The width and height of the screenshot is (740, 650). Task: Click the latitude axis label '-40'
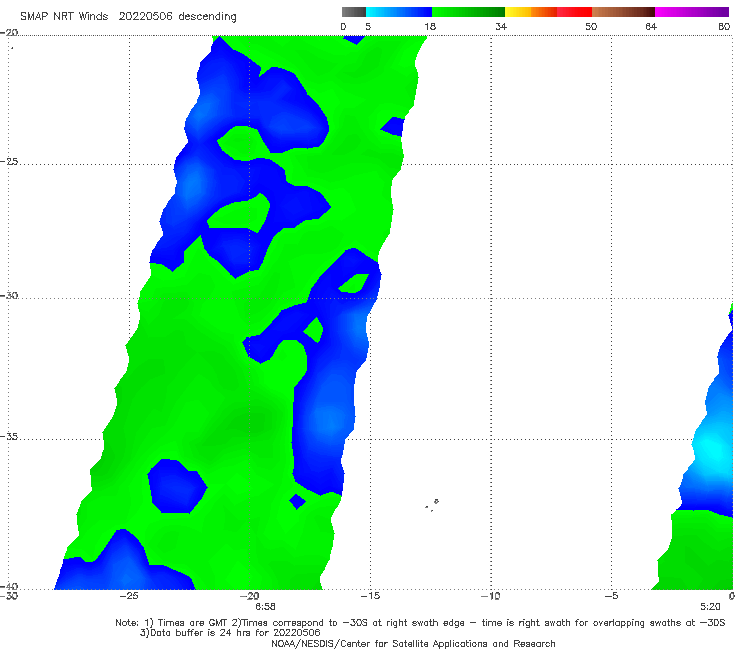click(x=9, y=586)
